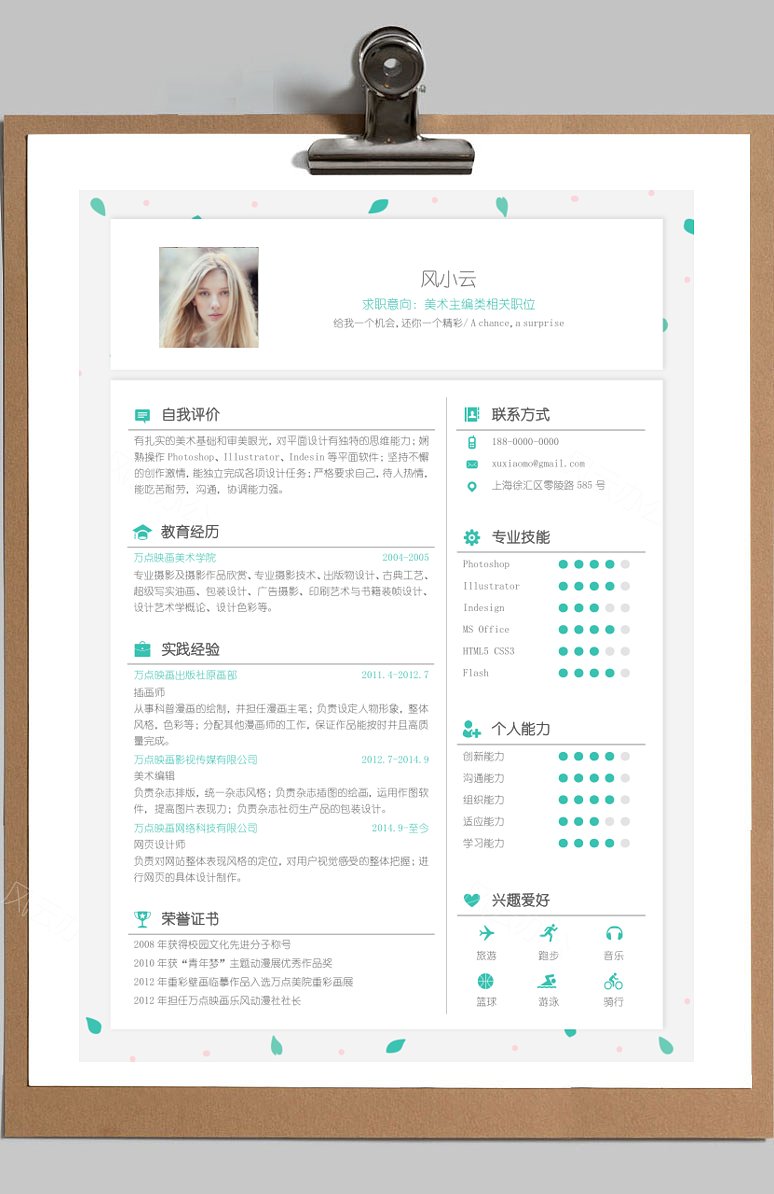Click the company 万点映画网络科技有限公司
This screenshot has width=774, height=1194.
pyautogui.click(x=196, y=828)
